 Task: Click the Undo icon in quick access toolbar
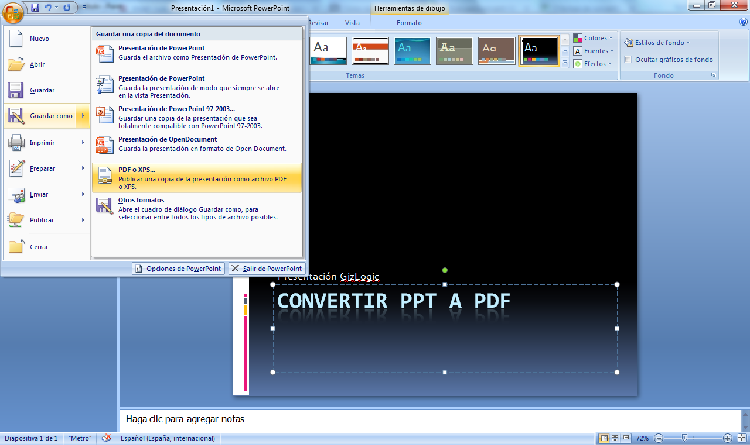pyautogui.click(x=48, y=8)
